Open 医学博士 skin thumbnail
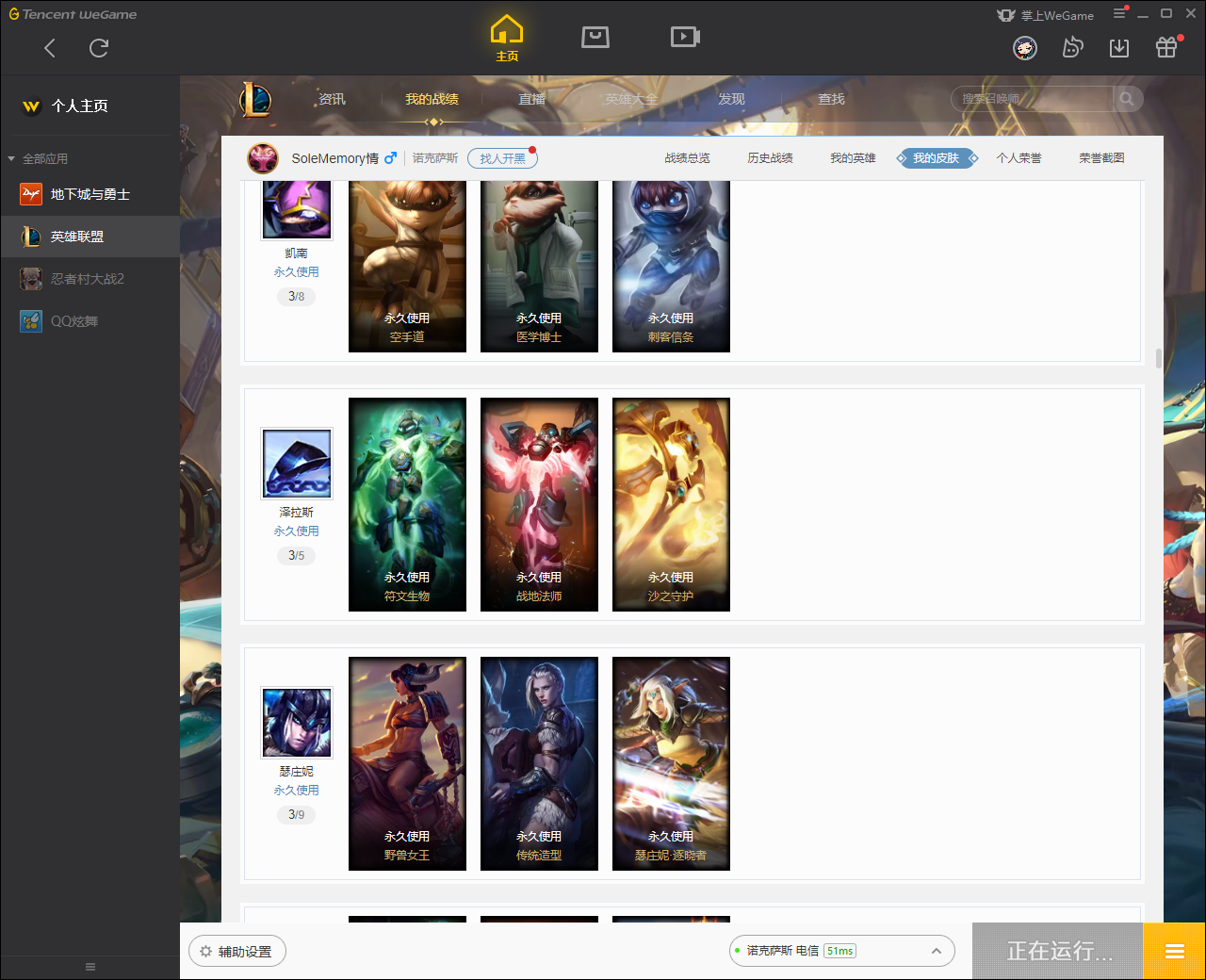This screenshot has width=1206, height=980. pyautogui.click(x=539, y=267)
